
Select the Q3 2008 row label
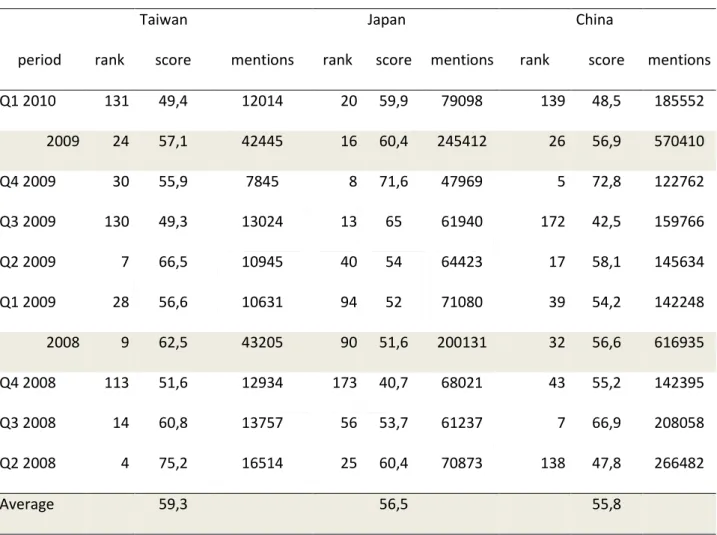click(27, 423)
